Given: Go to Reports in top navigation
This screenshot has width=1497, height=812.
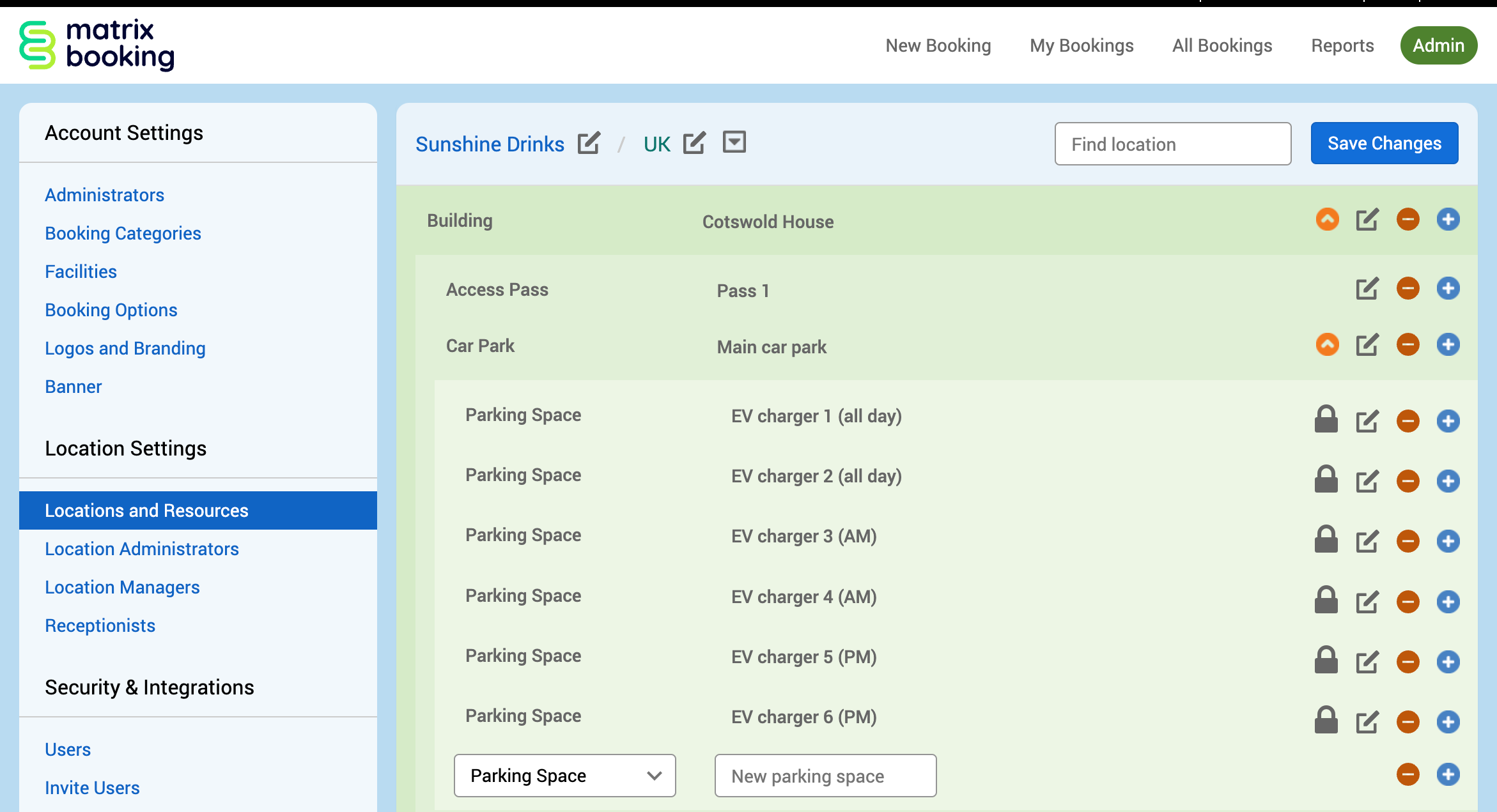Looking at the screenshot, I should (x=1342, y=45).
